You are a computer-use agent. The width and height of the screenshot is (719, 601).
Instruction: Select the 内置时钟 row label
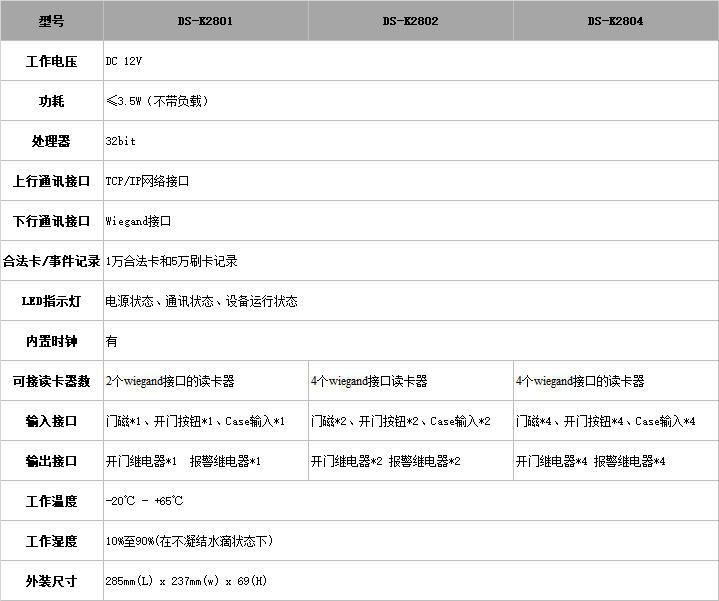51,341
